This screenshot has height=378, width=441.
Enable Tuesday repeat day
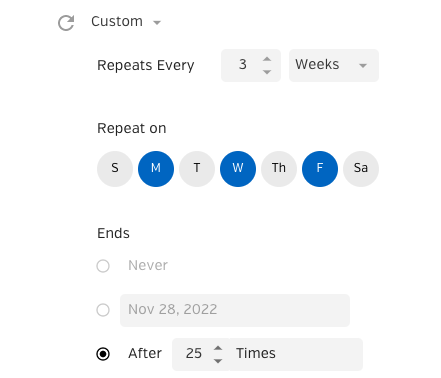click(197, 169)
